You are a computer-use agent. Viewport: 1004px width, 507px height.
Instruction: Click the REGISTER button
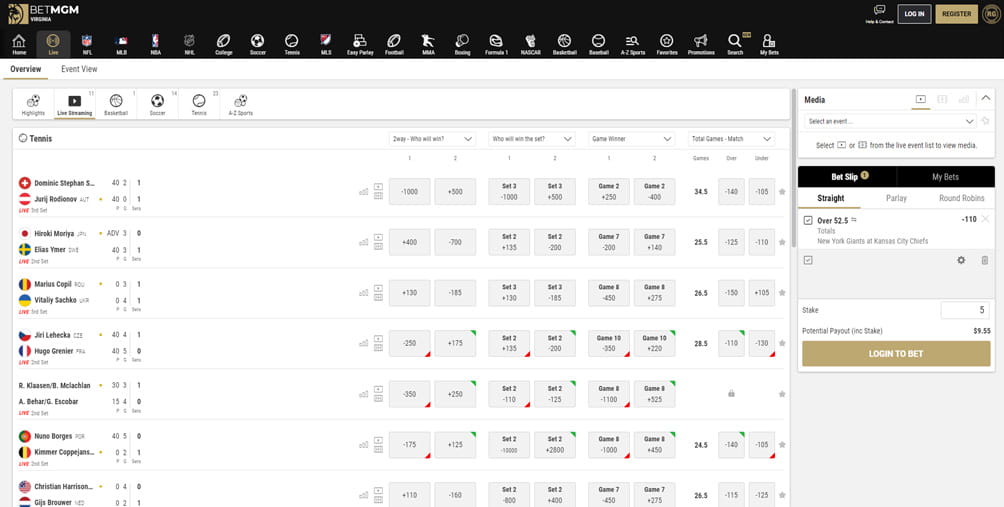tap(957, 13)
